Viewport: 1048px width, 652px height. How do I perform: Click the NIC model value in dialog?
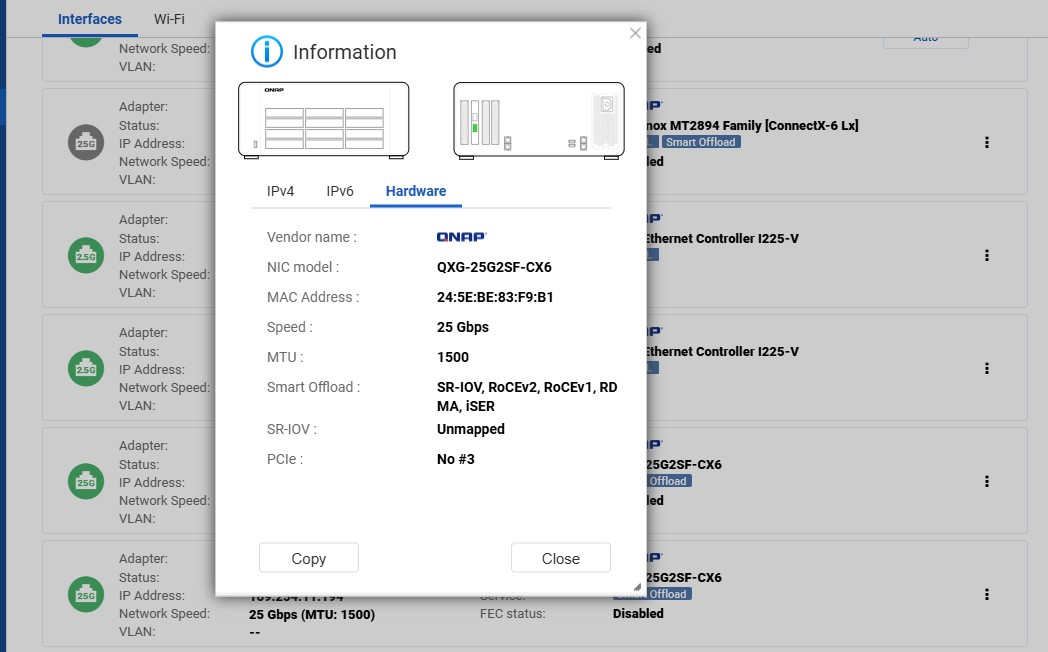coord(494,267)
